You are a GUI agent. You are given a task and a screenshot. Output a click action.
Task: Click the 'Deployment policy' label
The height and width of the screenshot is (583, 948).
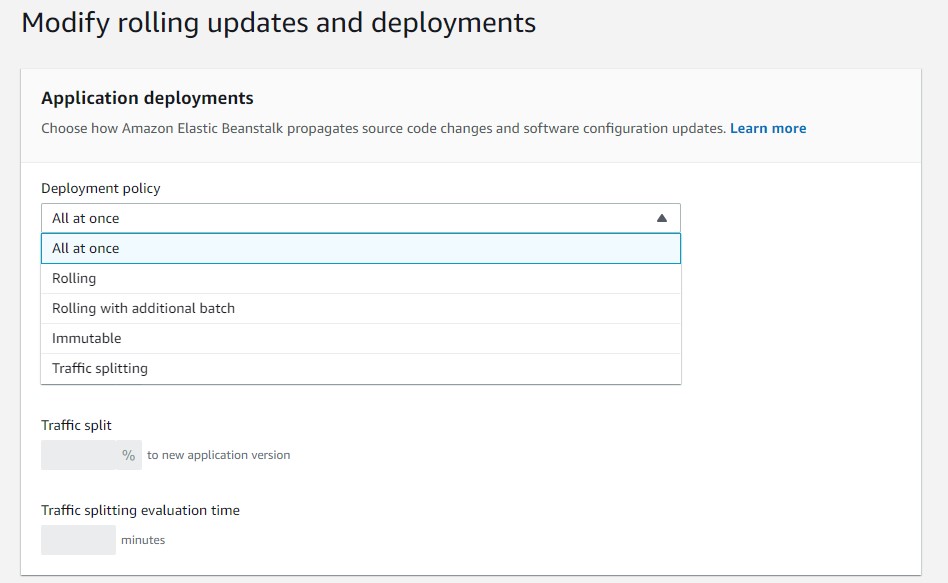click(100, 189)
